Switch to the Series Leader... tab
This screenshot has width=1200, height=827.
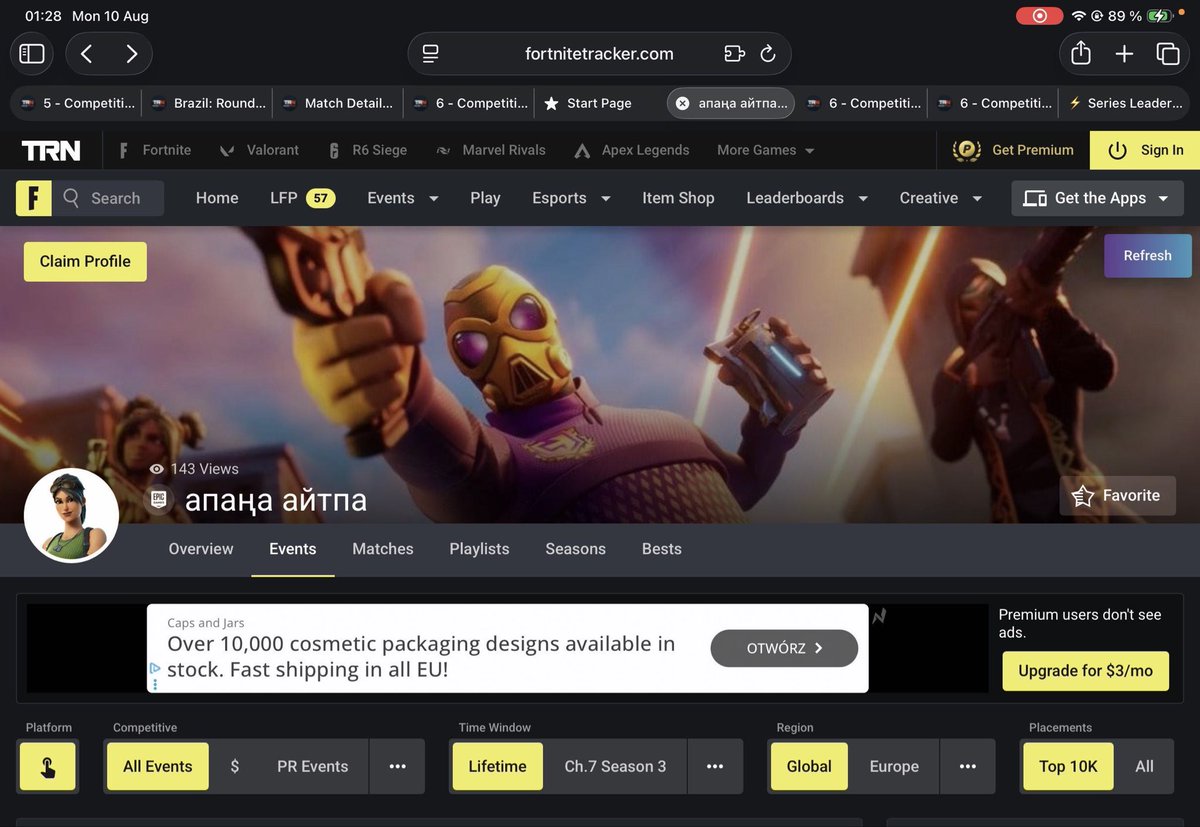[1125, 103]
